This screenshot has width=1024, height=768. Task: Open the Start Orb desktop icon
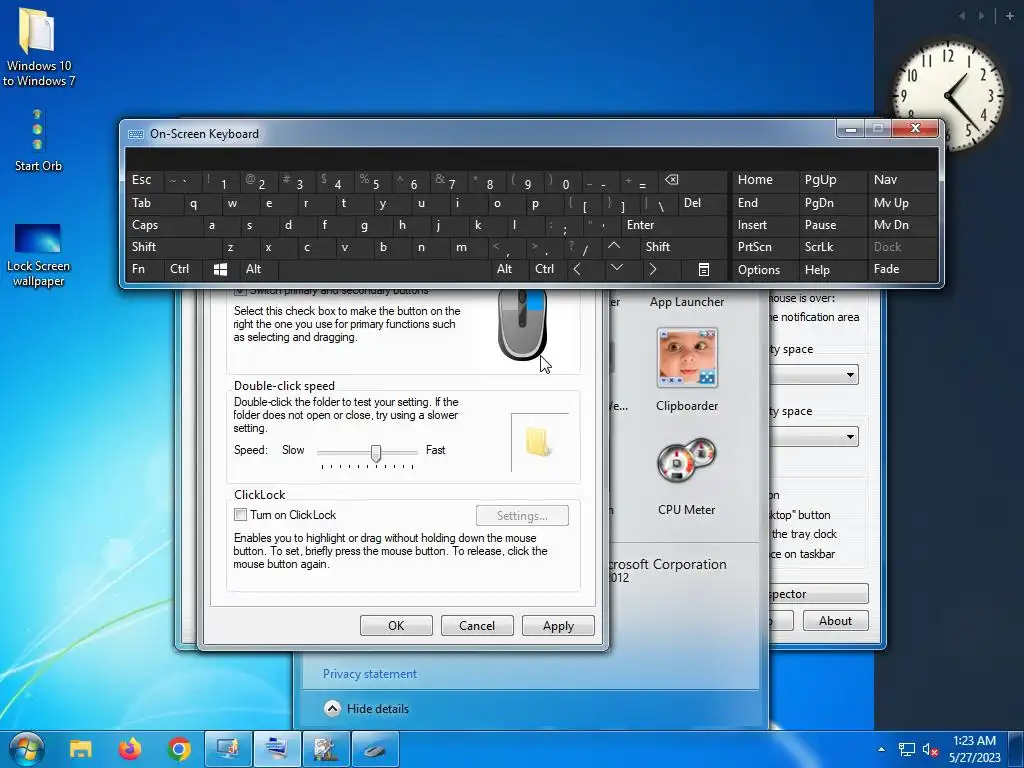(38, 140)
